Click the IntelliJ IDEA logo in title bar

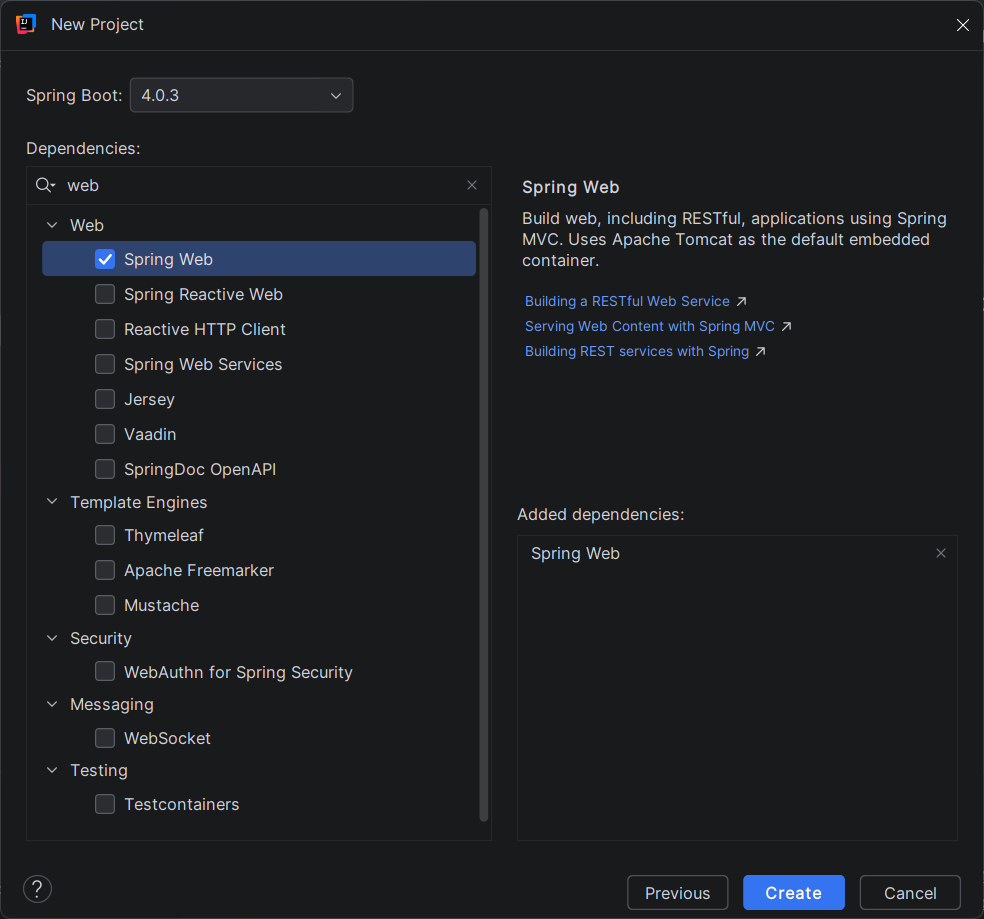point(27,24)
